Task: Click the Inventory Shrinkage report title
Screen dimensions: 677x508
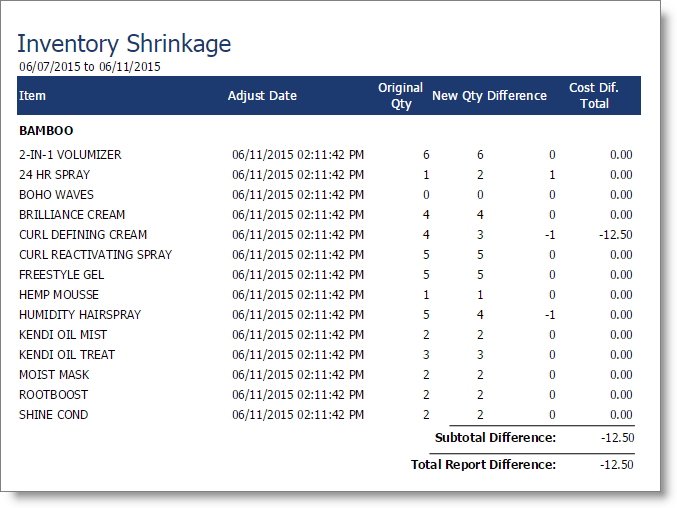Action: click(x=124, y=44)
